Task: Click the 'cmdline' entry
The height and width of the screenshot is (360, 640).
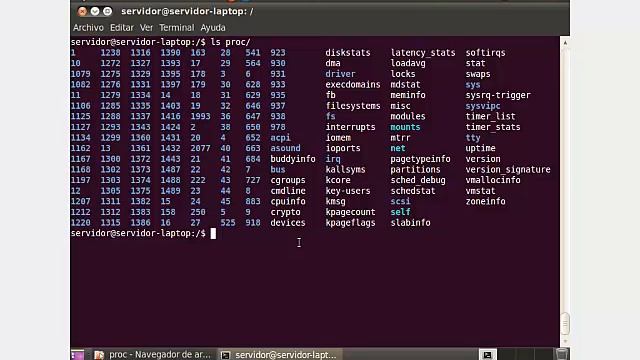Action: coord(288,191)
